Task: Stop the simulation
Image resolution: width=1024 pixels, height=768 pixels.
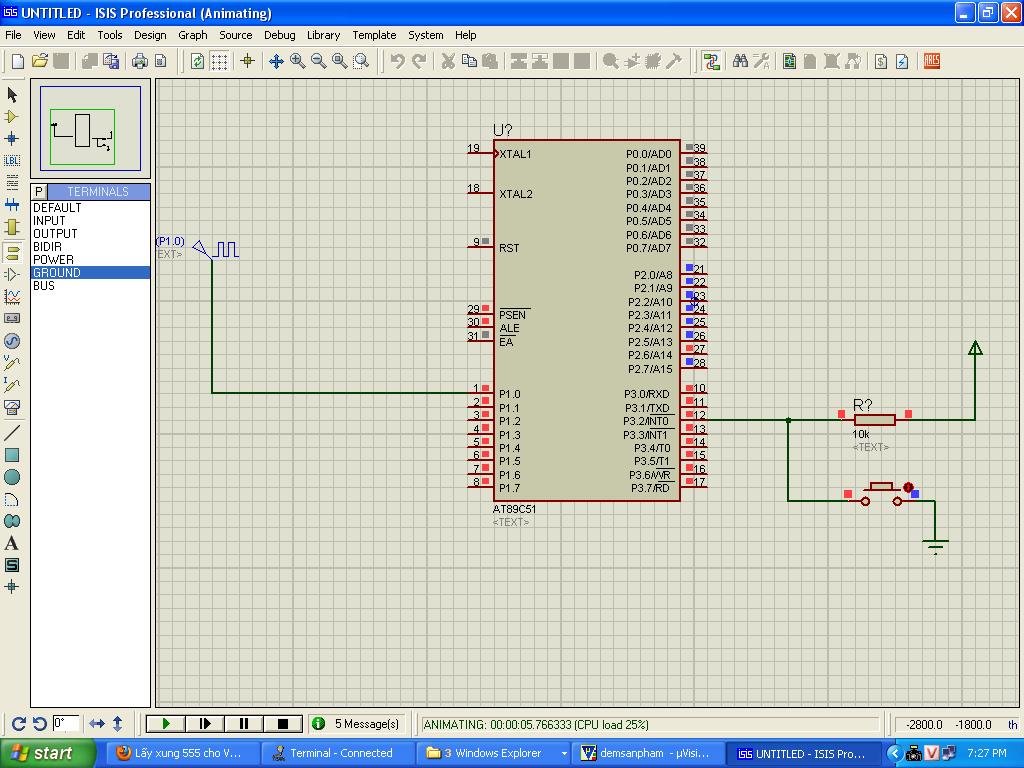Action: click(x=283, y=724)
